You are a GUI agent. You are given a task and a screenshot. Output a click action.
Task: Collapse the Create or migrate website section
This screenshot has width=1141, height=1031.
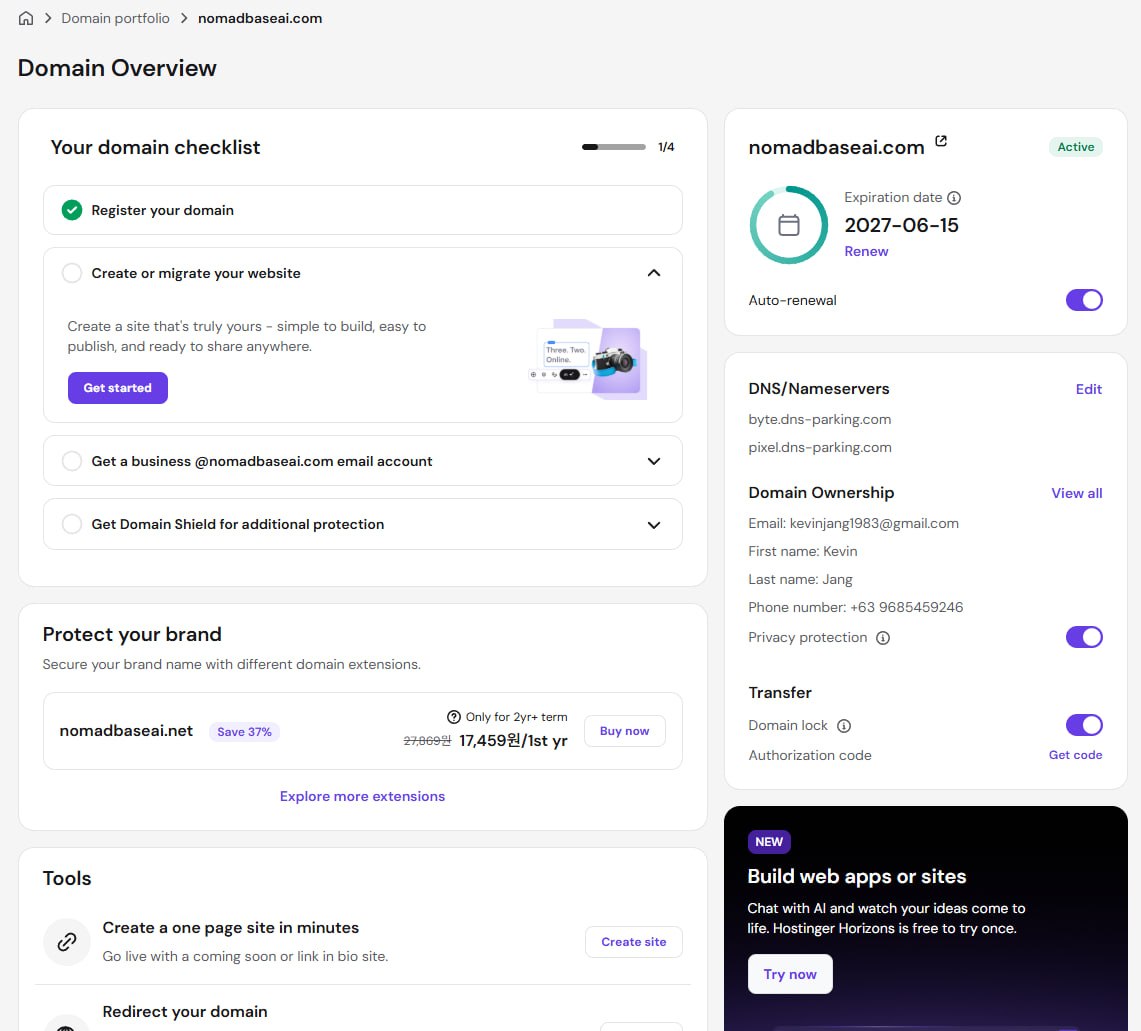[x=653, y=273]
